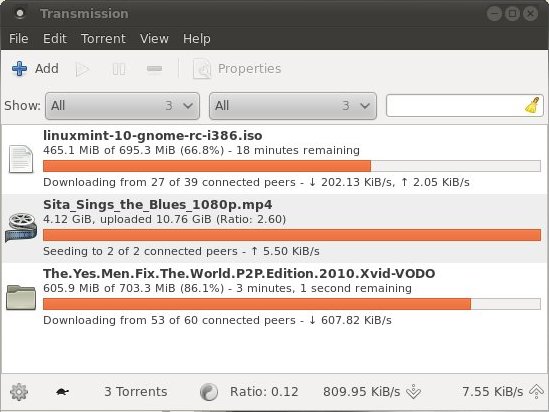Select the linuxmint-10-gnome-rc-i386.iso torrent
This screenshot has width=549, height=412.
tap(274, 159)
